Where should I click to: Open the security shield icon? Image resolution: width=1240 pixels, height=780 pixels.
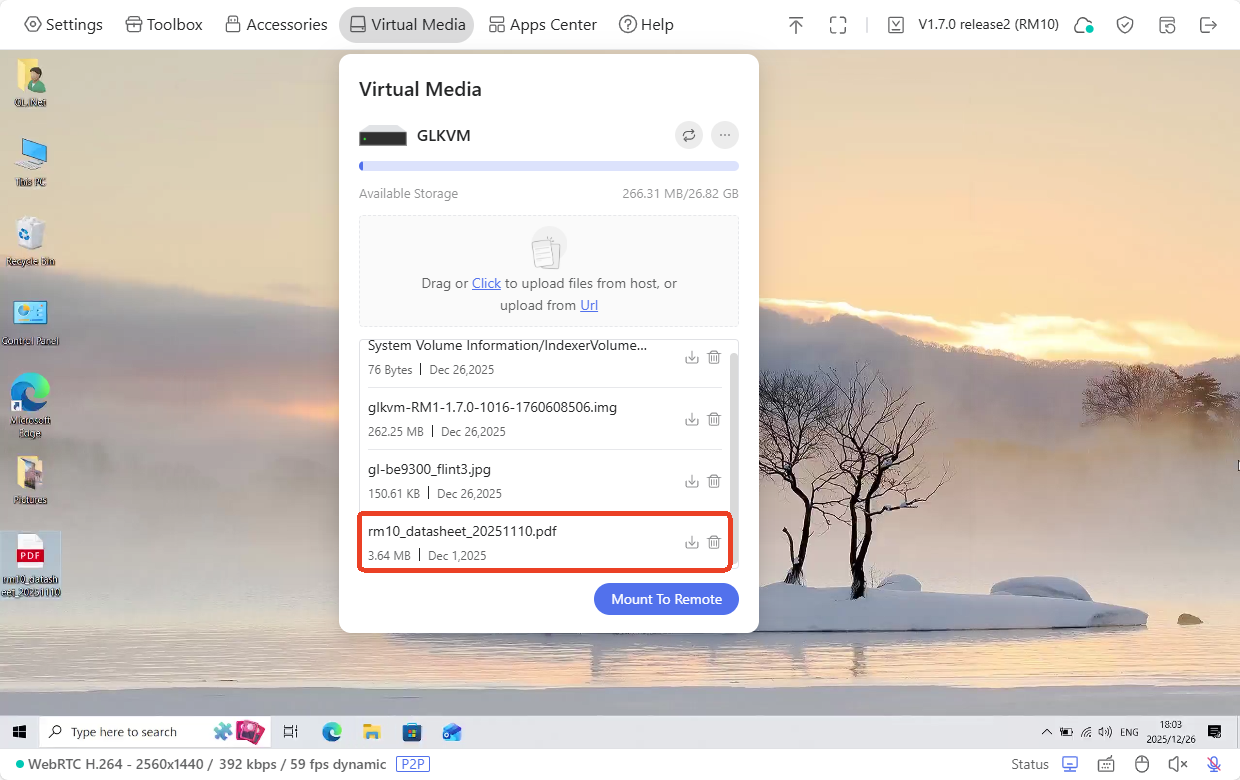click(x=1125, y=25)
